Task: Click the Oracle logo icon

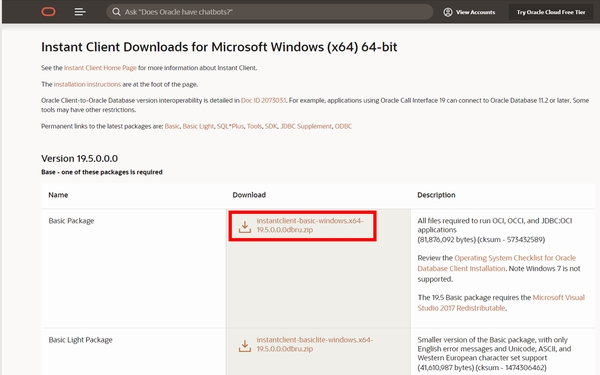Action: 49,12
